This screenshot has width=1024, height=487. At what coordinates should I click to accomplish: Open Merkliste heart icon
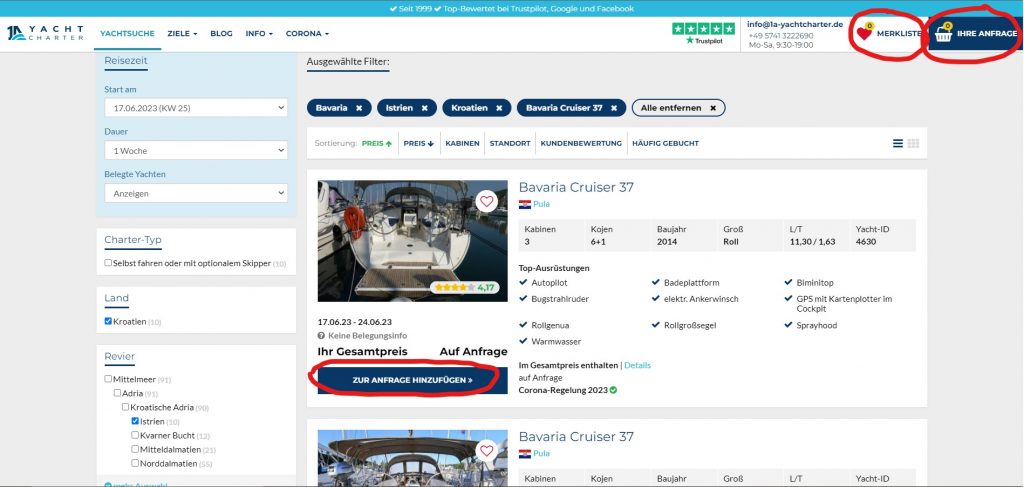pyautogui.click(x=864, y=34)
